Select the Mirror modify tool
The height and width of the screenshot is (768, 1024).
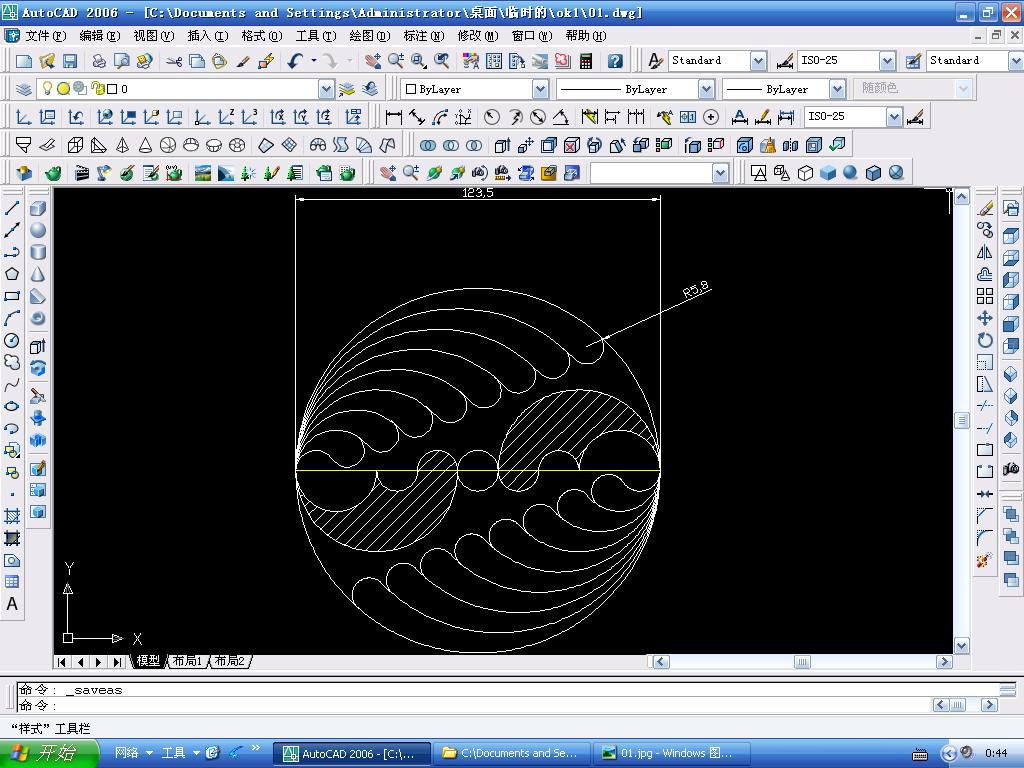(x=985, y=252)
